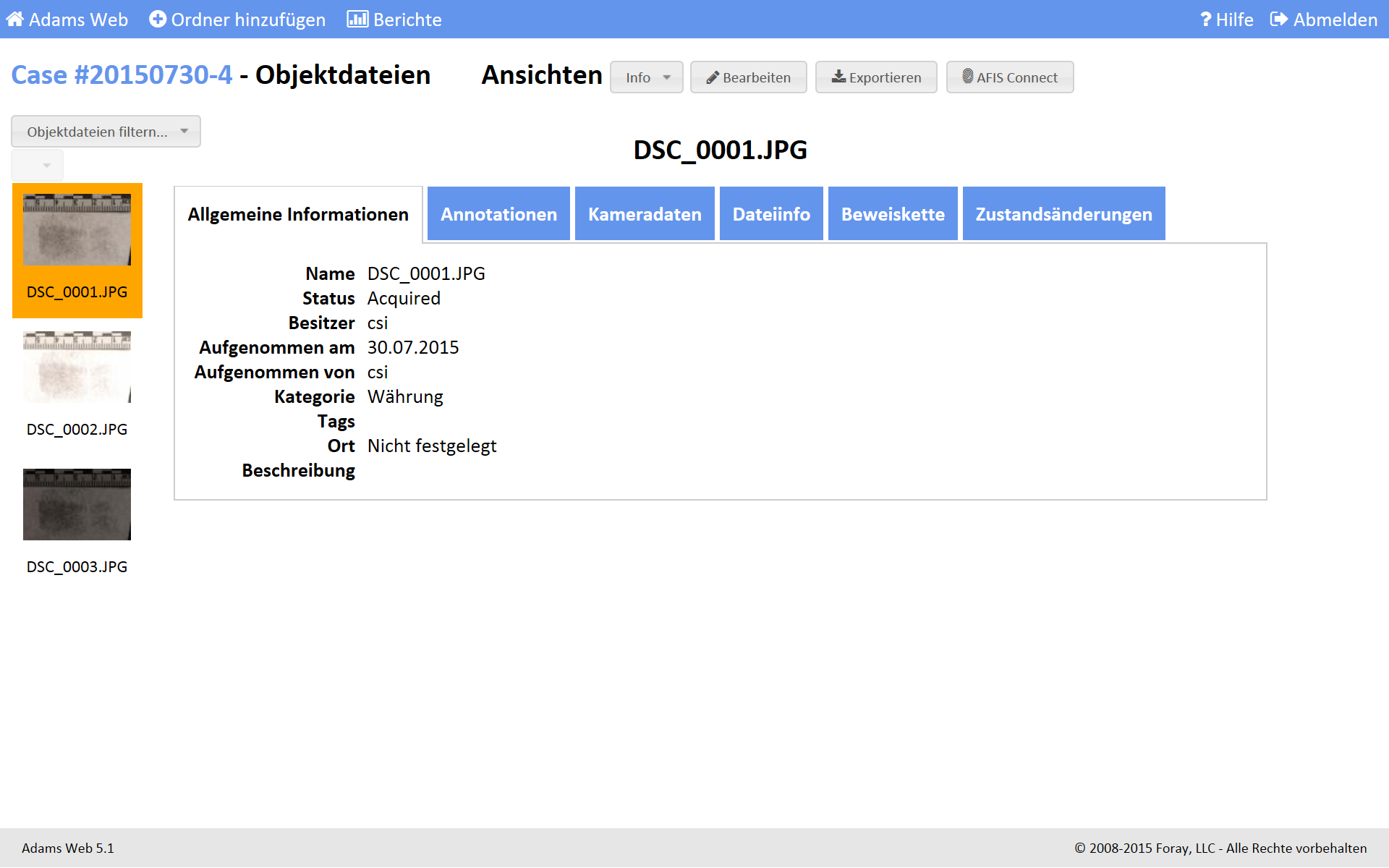
Task: Click the download icon on Exportieren
Action: point(838,77)
